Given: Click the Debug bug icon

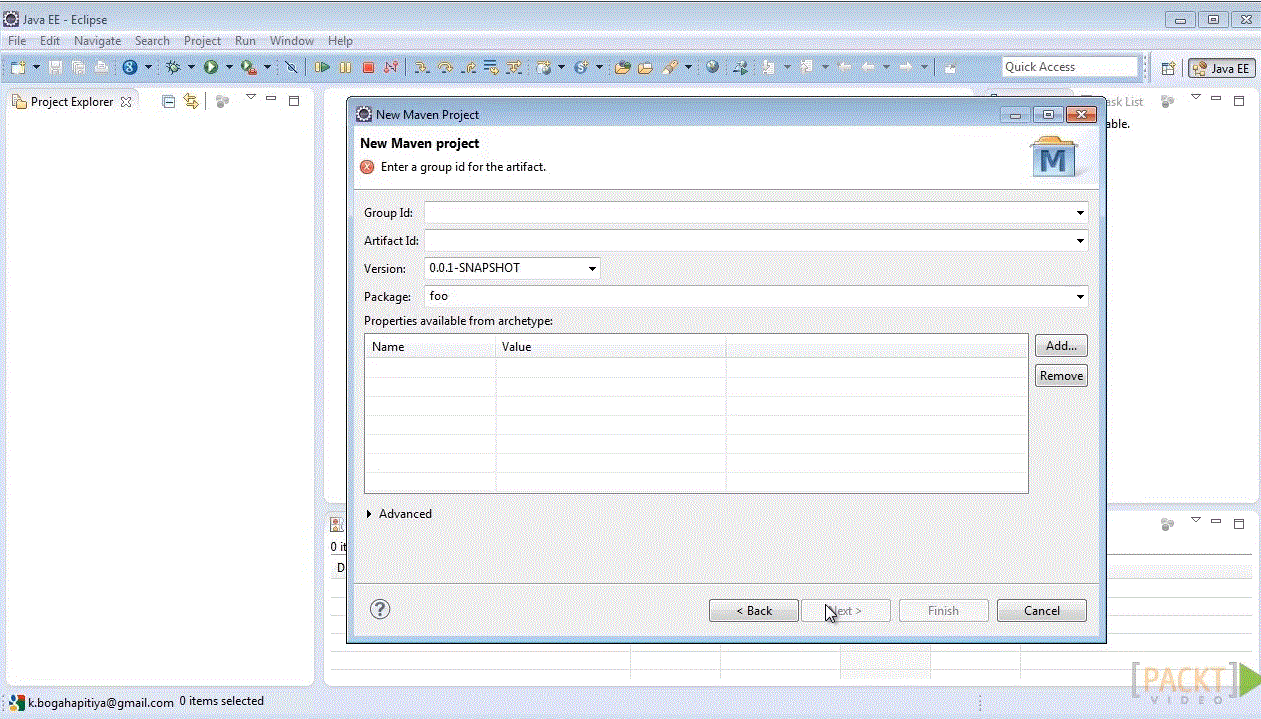Looking at the screenshot, I should pos(173,67).
